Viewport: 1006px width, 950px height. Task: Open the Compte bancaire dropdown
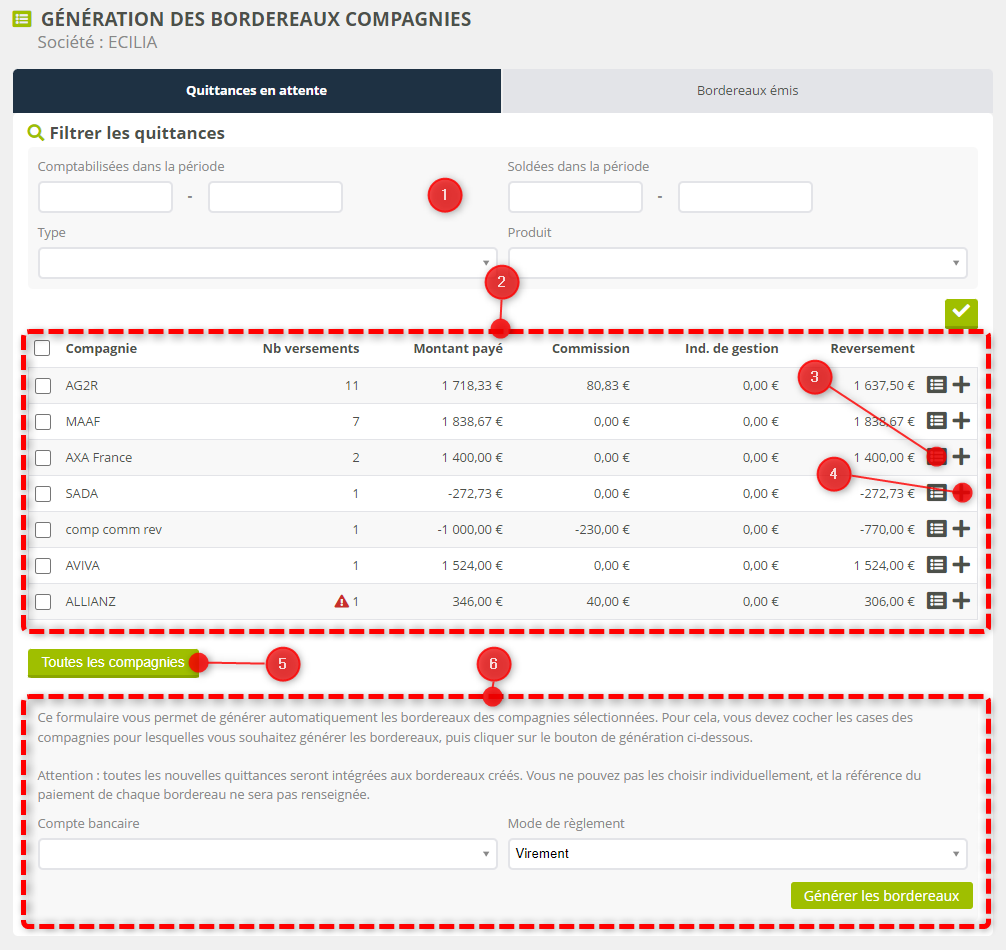point(267,854)
